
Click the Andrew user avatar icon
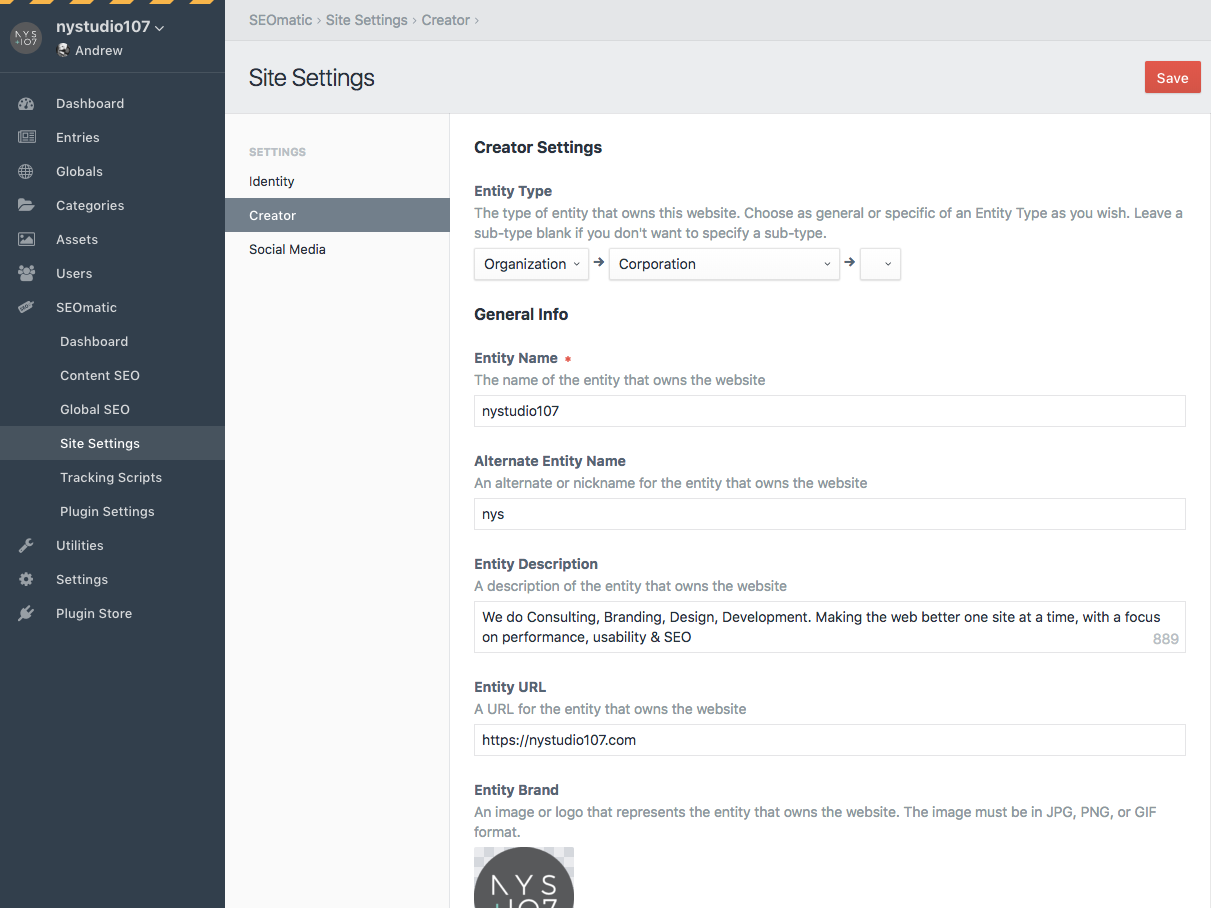pyautogui.click(x=63, y=50)
